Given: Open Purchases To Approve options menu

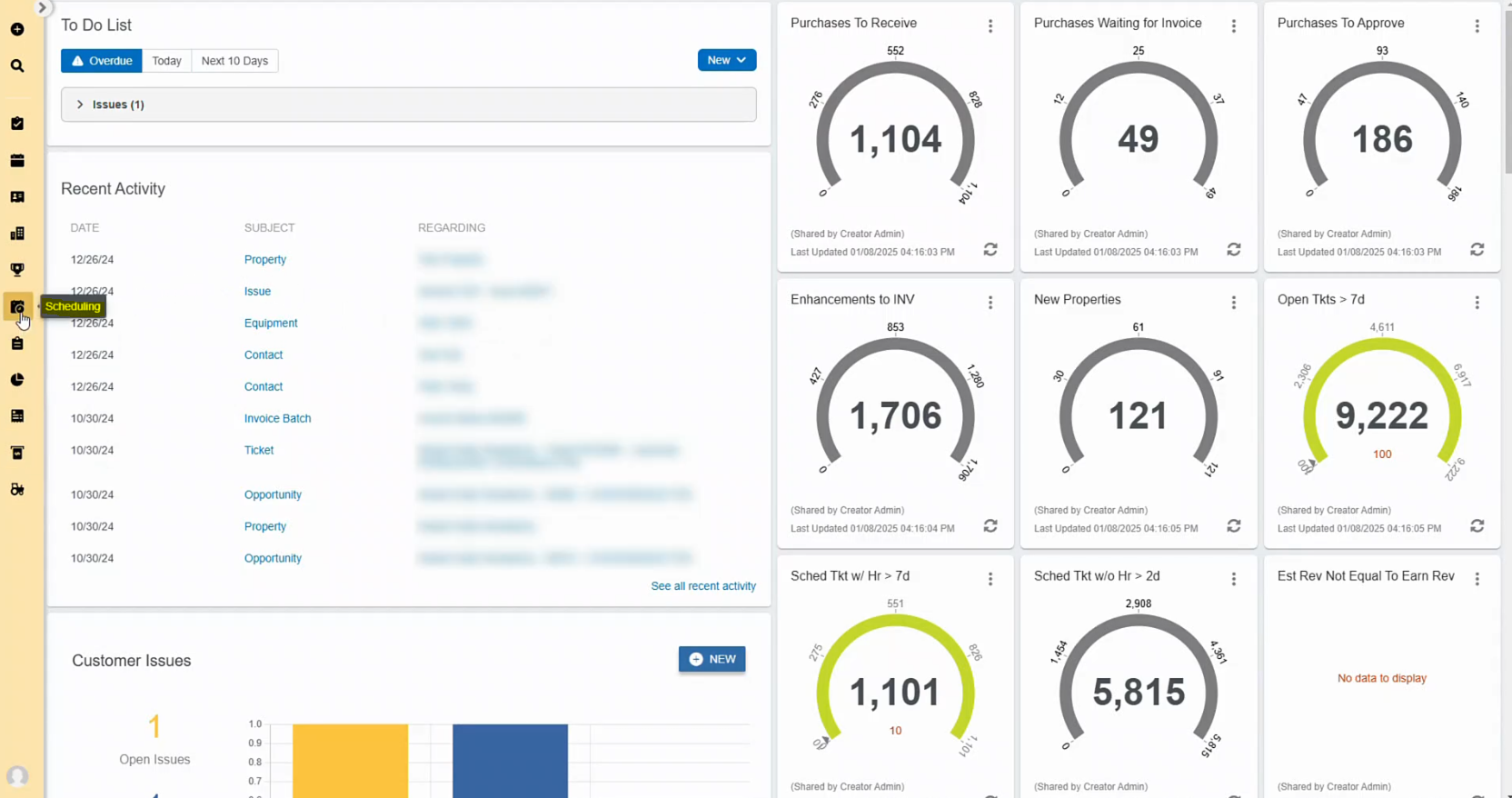Looking at the screenshot, I should tap(1477, 26).
